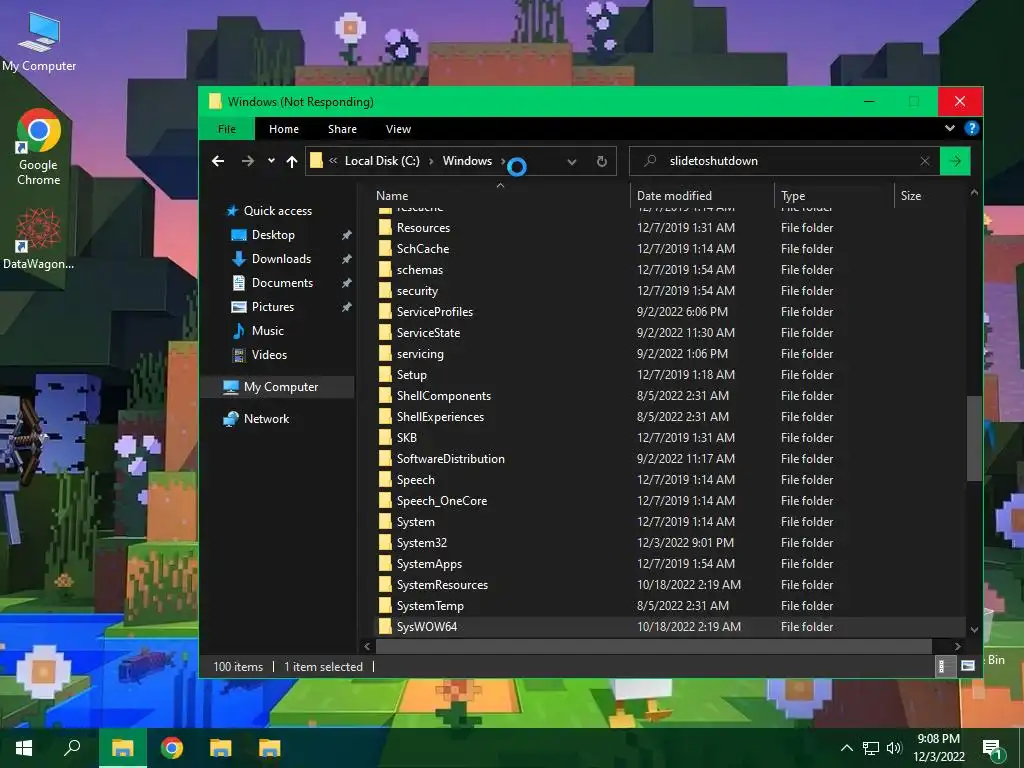Clear the slidetoshutdown search text
This screenshot has width=1024, height=768.
[x=925, y=161]
